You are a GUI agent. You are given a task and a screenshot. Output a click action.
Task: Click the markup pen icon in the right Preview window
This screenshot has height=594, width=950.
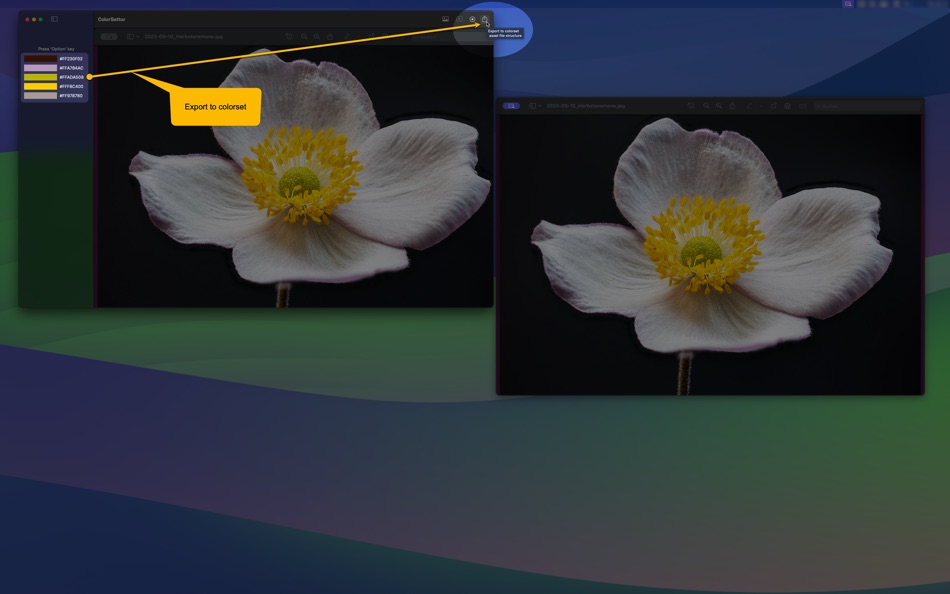pyautogui.click(x=750, y=105)
